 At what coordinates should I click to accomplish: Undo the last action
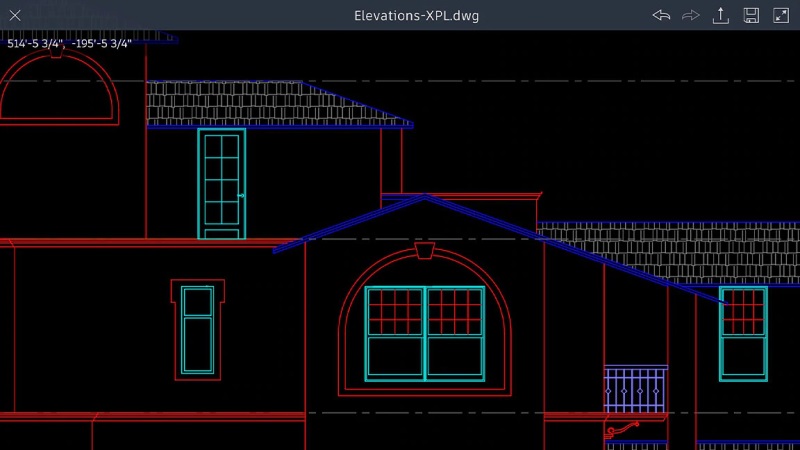(x=661, y=15)
